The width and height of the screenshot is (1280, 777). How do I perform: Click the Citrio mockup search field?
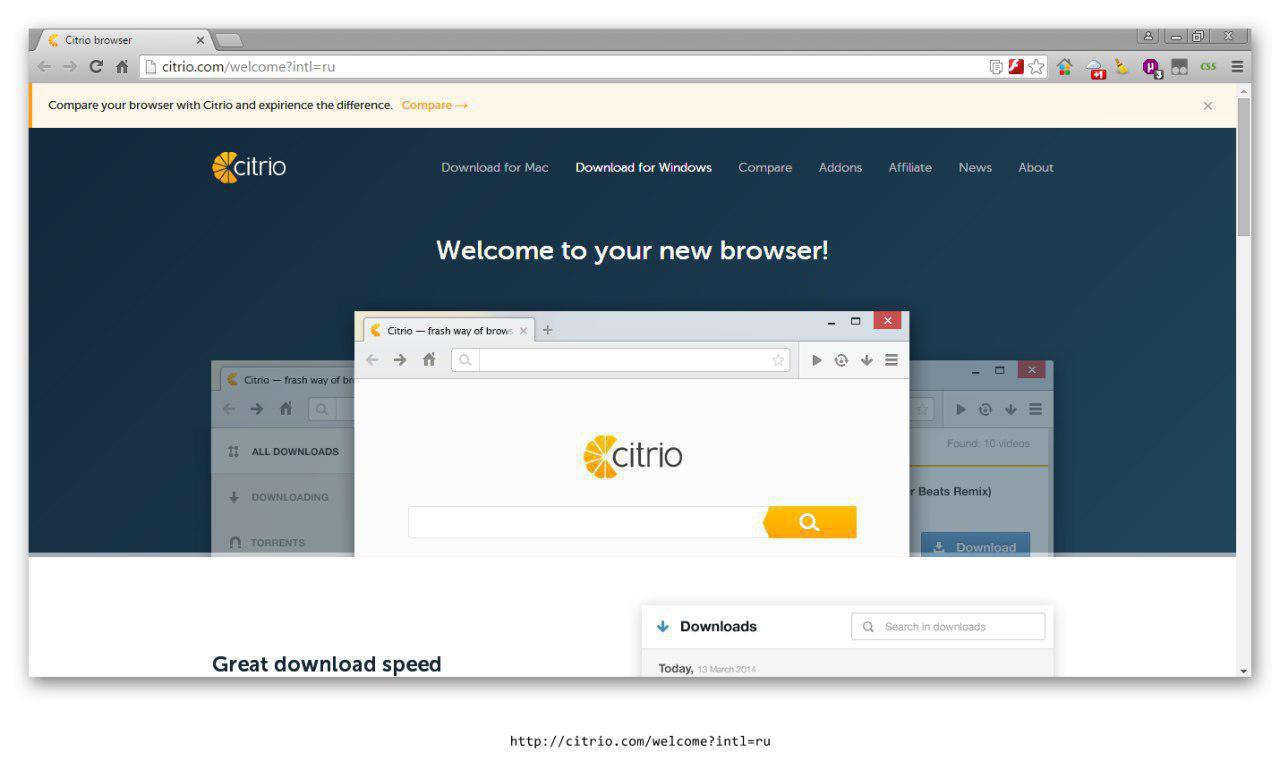tap(586, 522)
